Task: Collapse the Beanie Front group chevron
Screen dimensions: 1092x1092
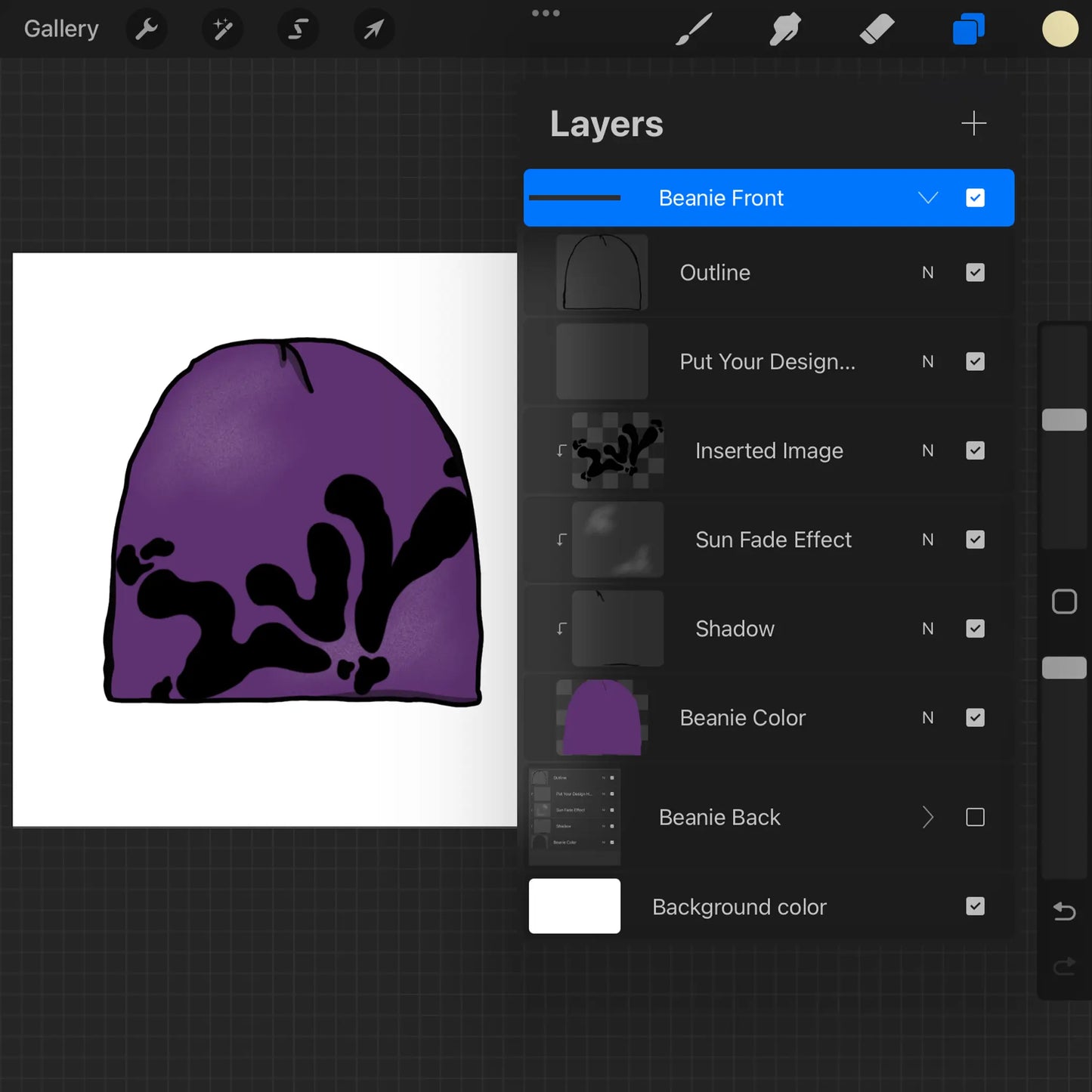Action: pyautogui.click(x=928, y=197)
